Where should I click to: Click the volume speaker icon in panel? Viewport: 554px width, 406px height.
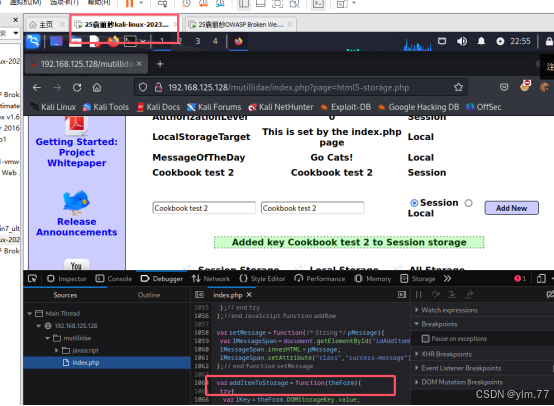(462, 41)
